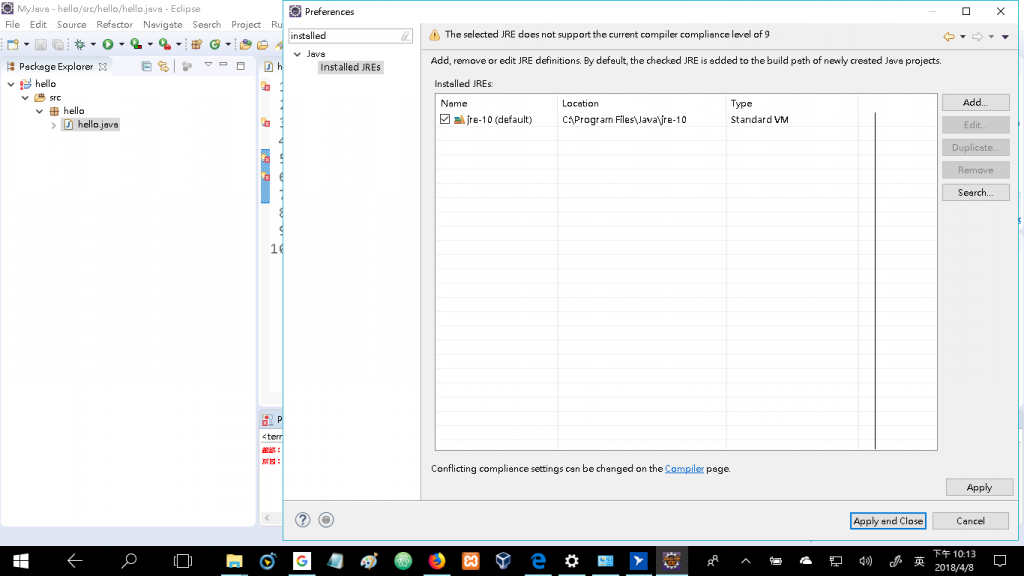Click the Save icon in Eclipse toolbar
This screenshot has height=576, width=1024.
point(40,44)
